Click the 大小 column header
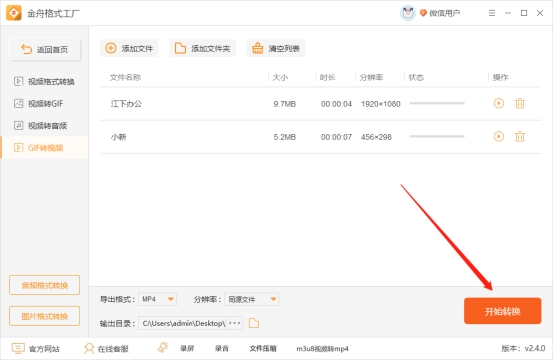Screen dimensions: 554x360 [x=280, y=77]
